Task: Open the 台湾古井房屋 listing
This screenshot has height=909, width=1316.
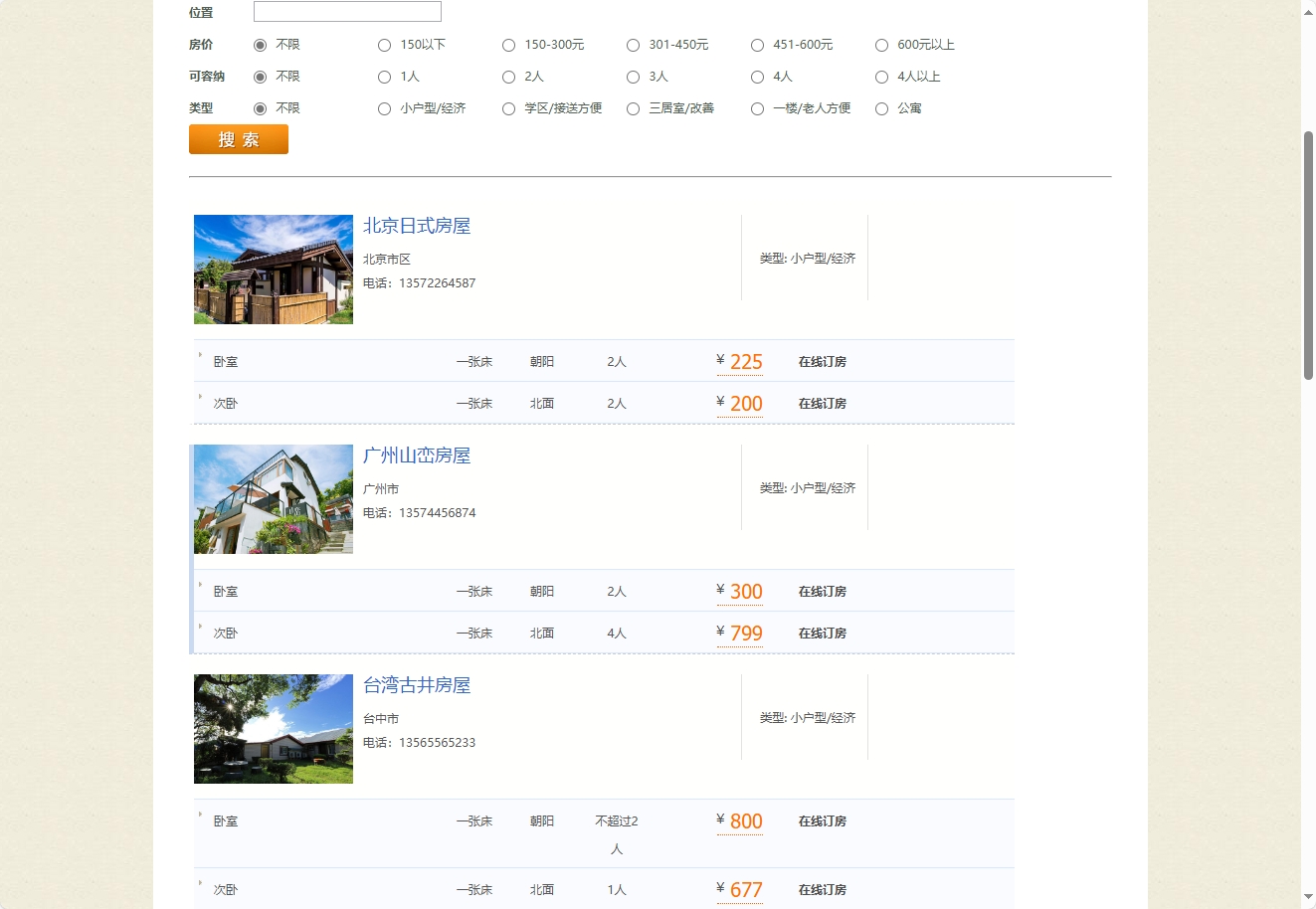Action: (x=415, y=685)
